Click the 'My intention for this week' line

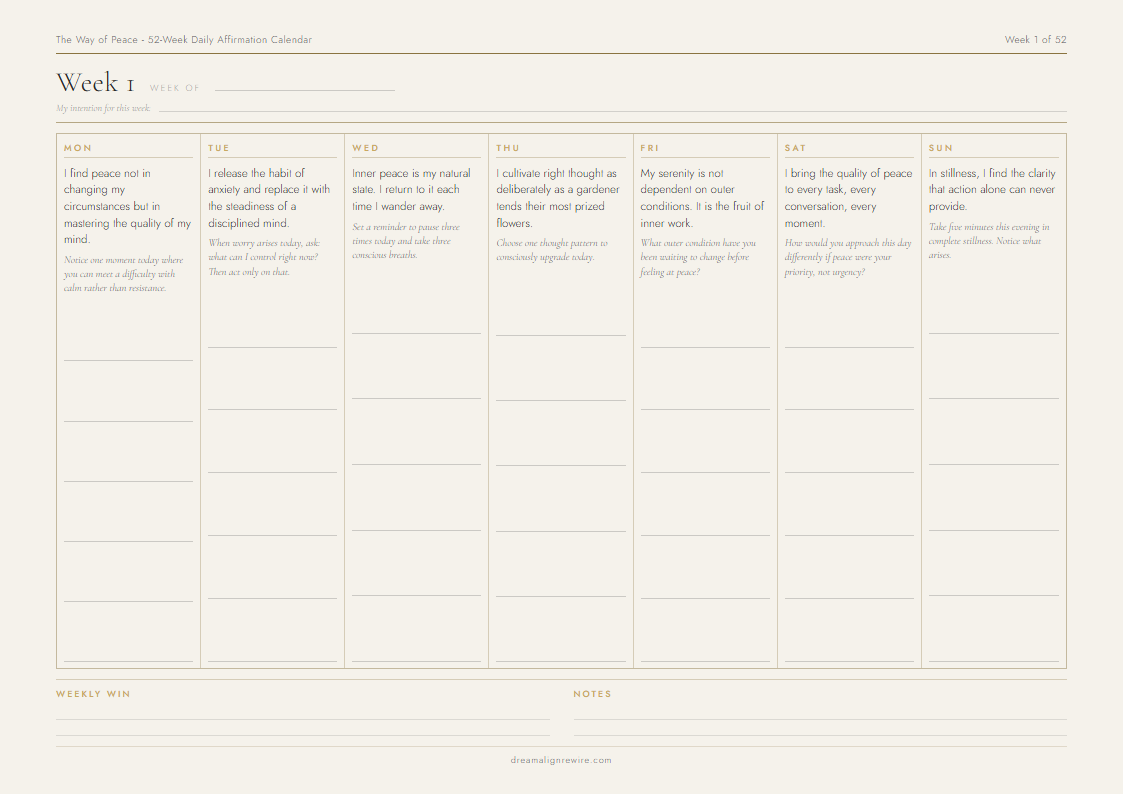click(612, 110)
